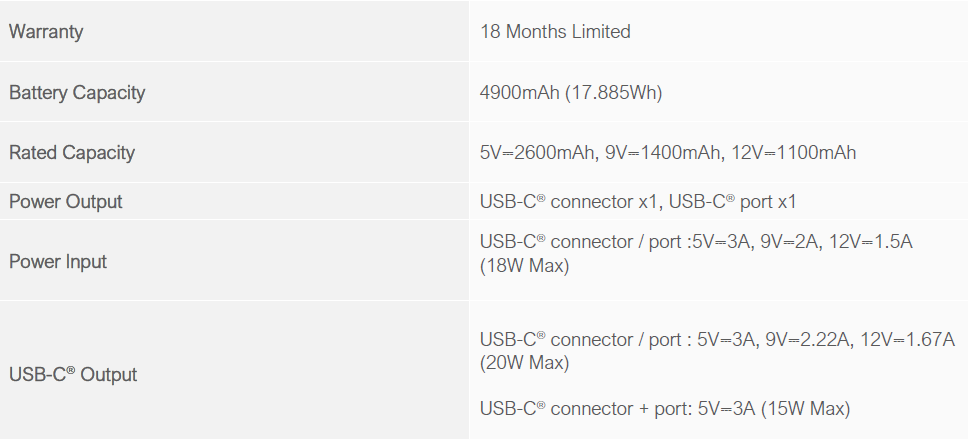Select the connector + port 15W Max line
The height and width of the screenshot is (439, 968).
(665, 408)
